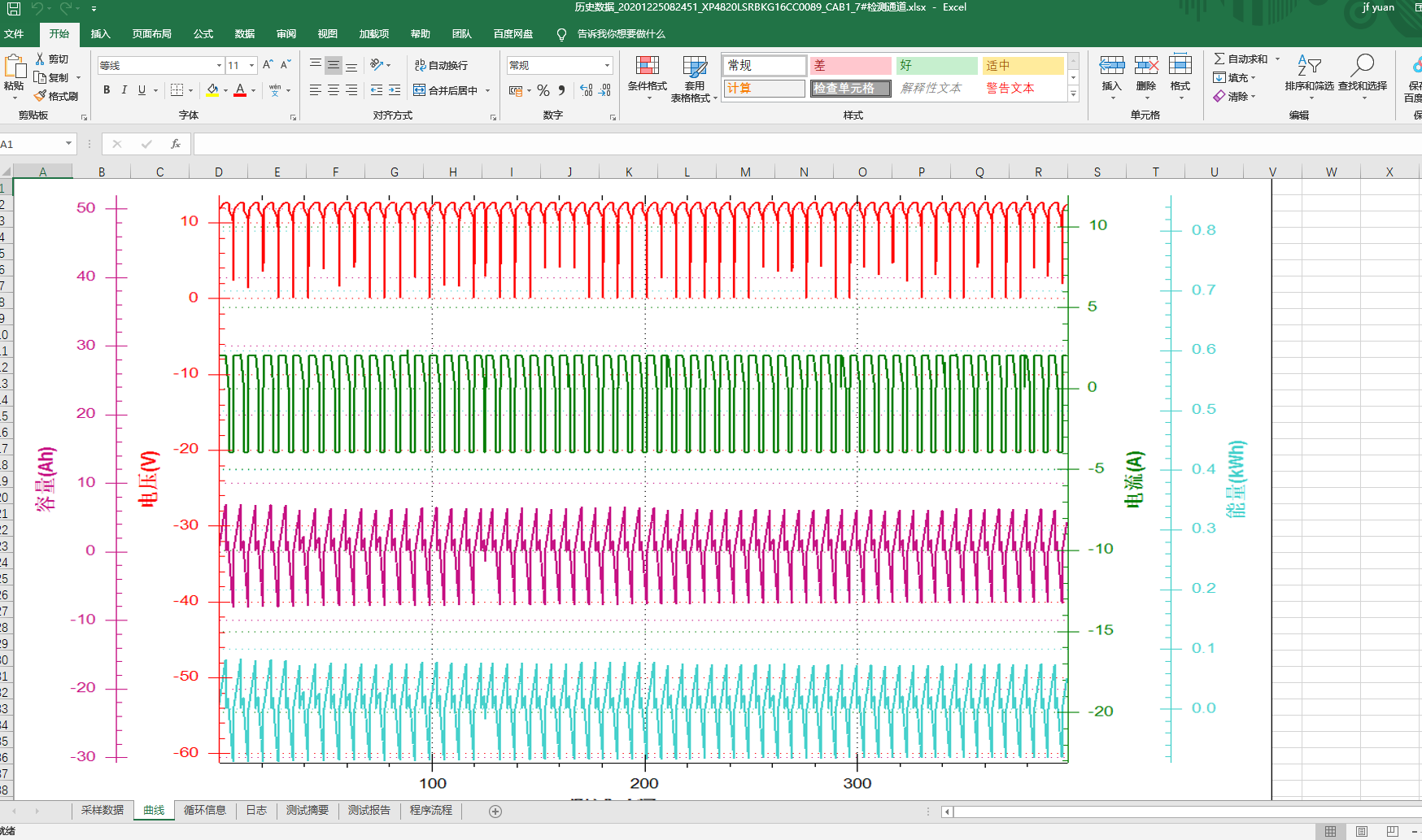Click the insert function fx icon
This screenshot has height=840, width=1422.
coord(175,144)
